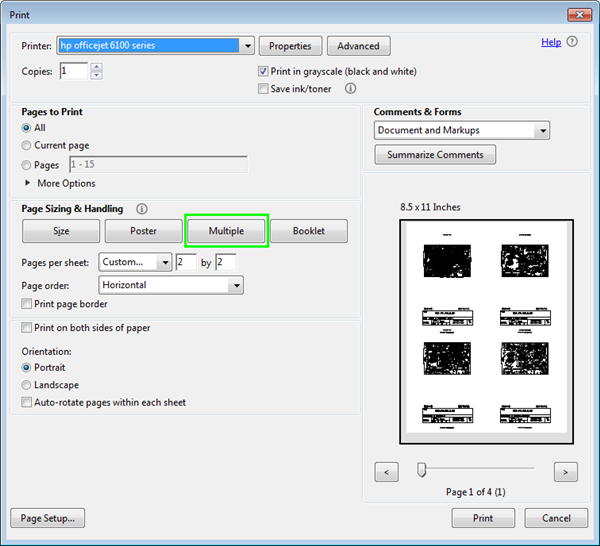Click the help question mark icon
This screenshot has height=546, width=600.
click(572, 42)
